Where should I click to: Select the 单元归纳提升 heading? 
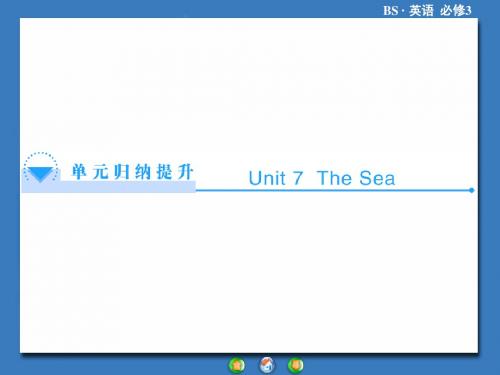coord(132,172)
